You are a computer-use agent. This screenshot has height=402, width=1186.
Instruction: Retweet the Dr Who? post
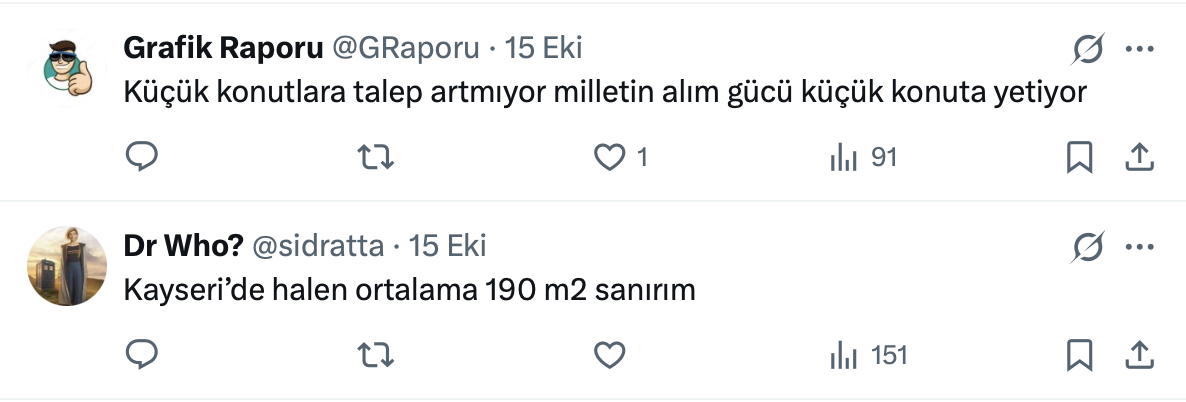376,355
